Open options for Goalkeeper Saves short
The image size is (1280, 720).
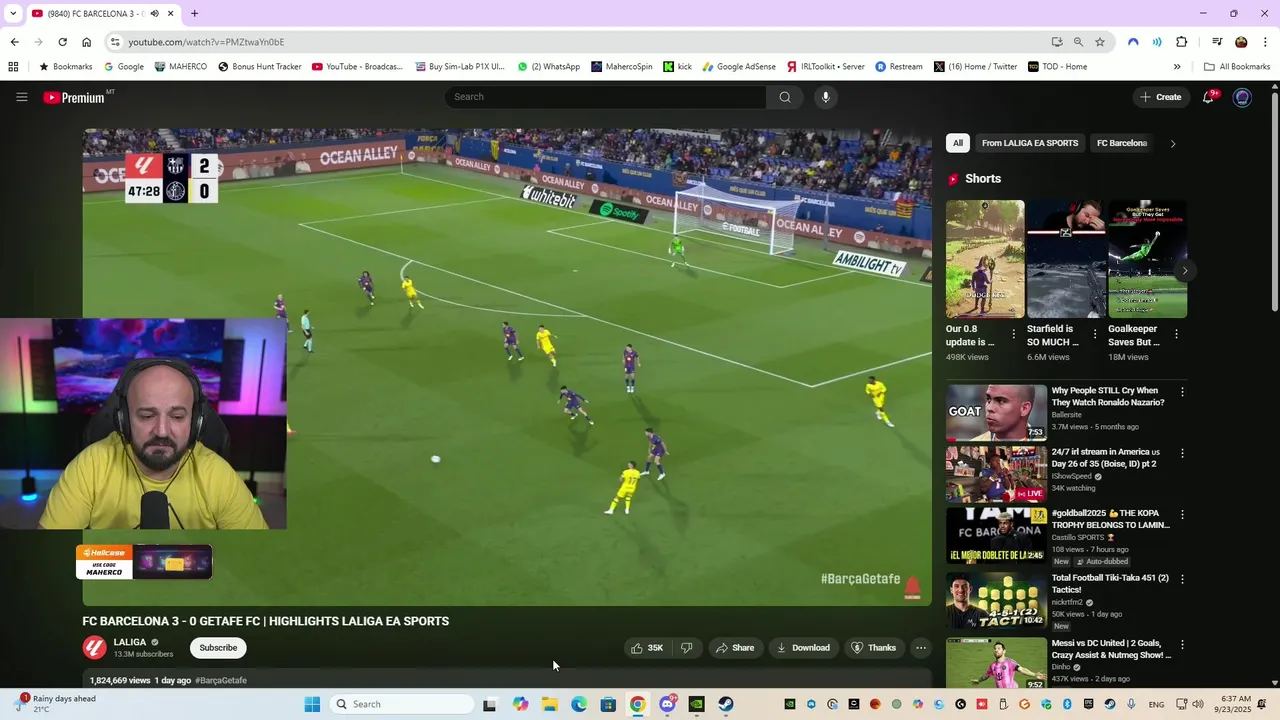(1176, 334)
